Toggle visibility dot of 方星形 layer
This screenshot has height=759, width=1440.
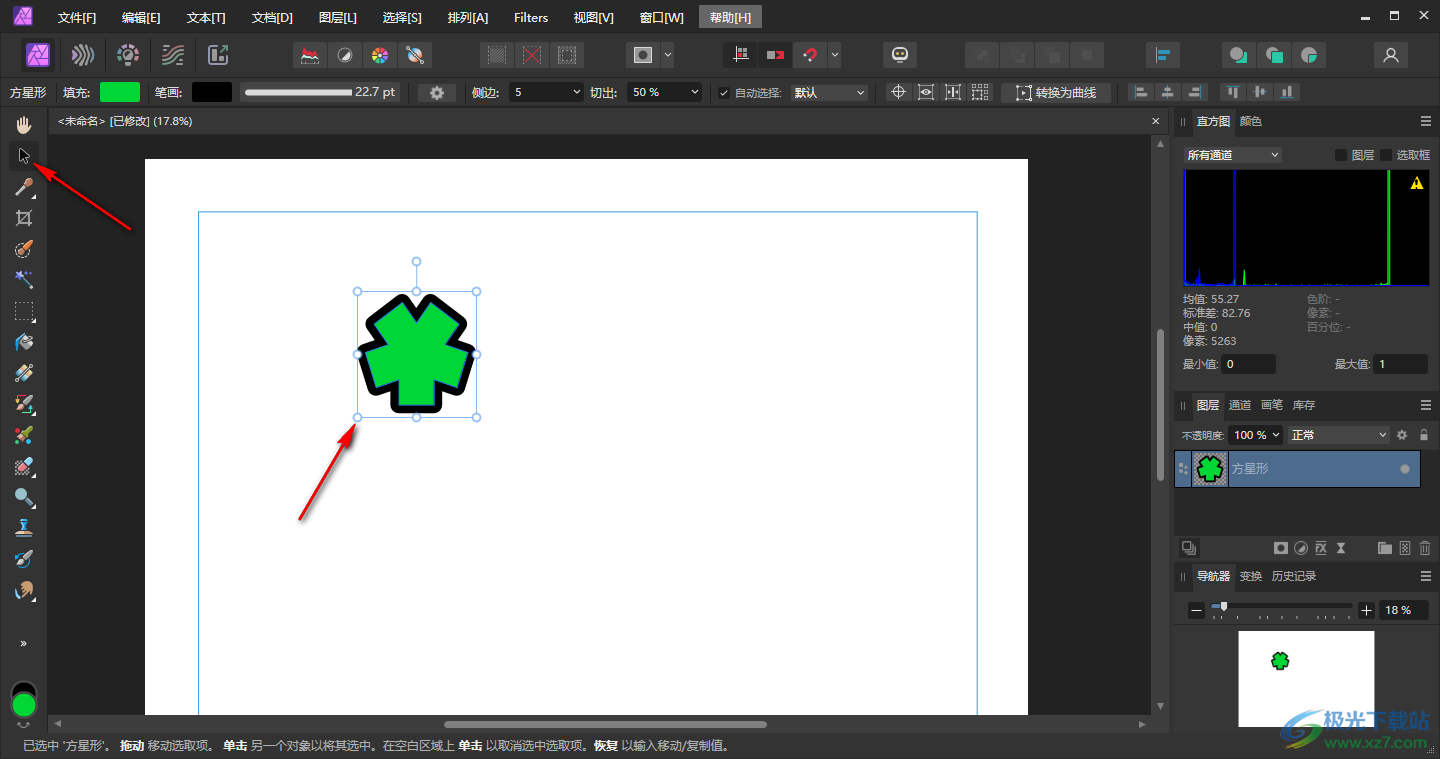point(1404,468)
